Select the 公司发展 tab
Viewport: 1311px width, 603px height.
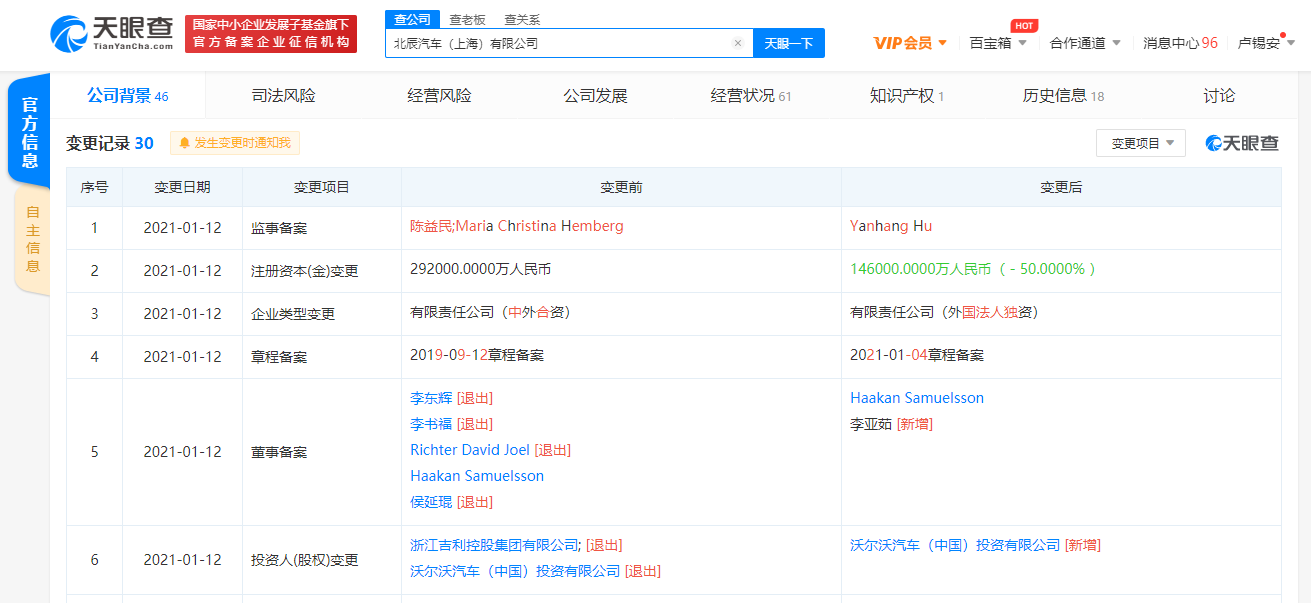595,96
